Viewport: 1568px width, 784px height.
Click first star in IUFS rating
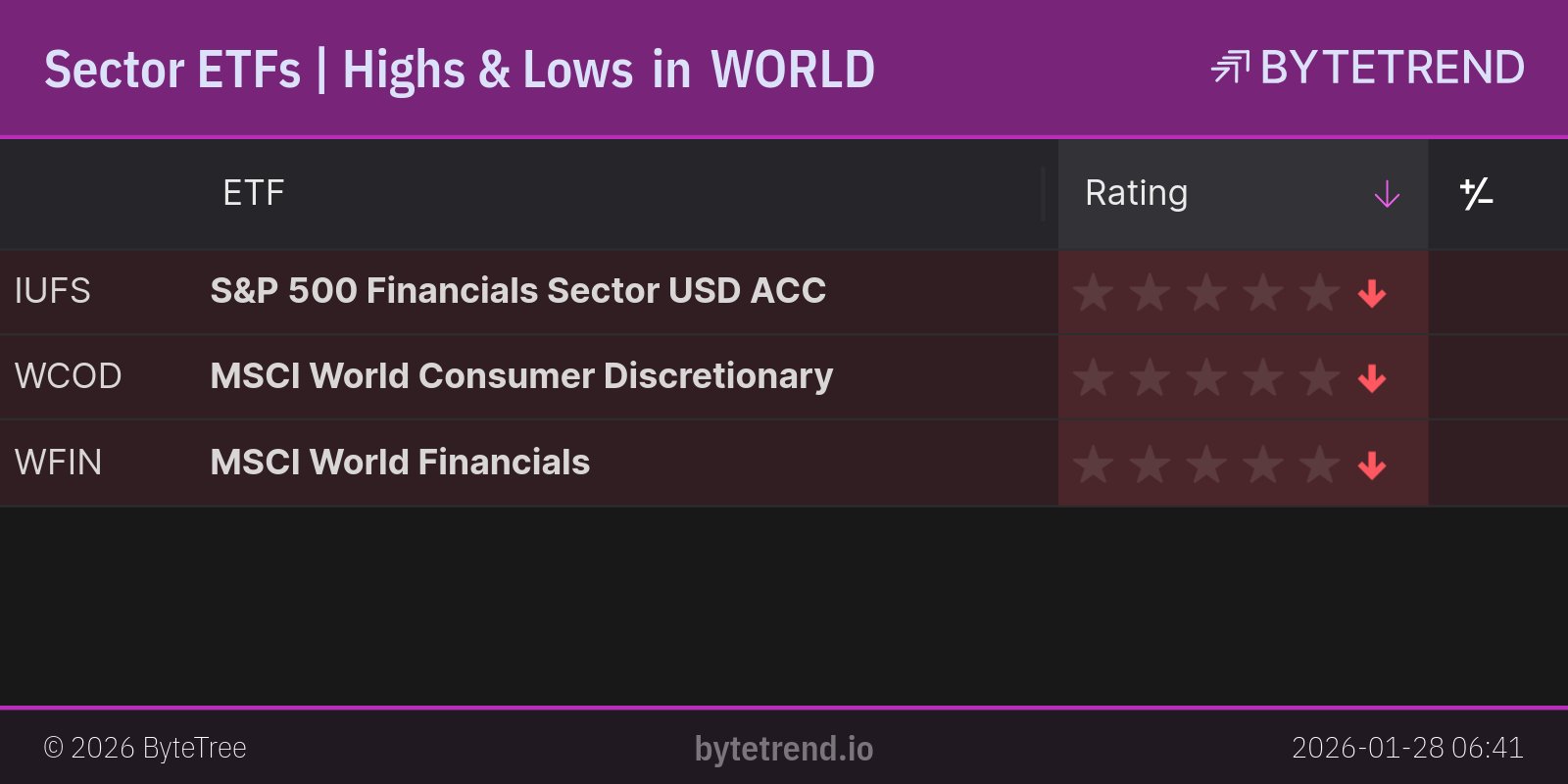(x=1093, y=292)
